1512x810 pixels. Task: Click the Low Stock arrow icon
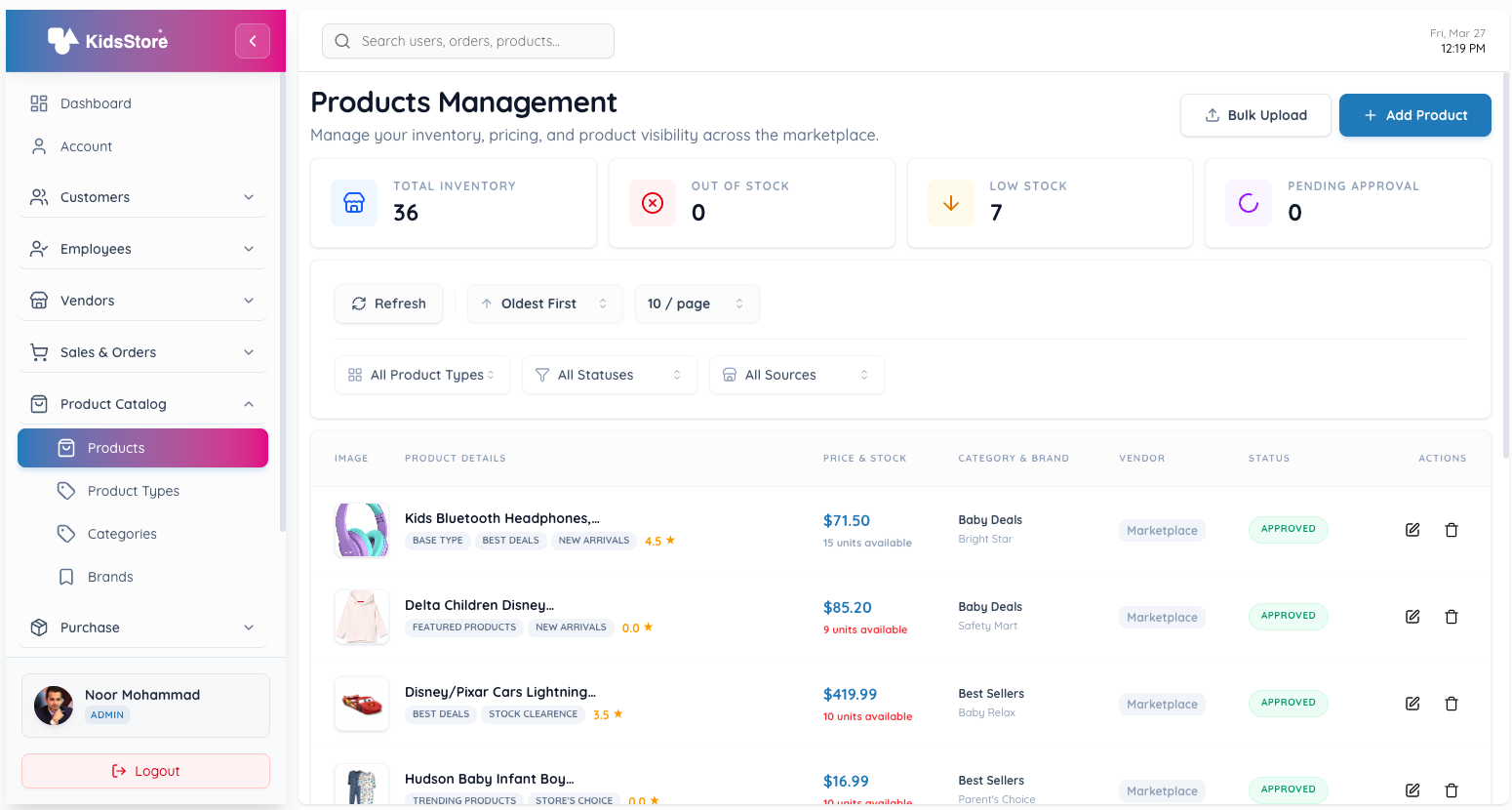(x=950, y=202)
